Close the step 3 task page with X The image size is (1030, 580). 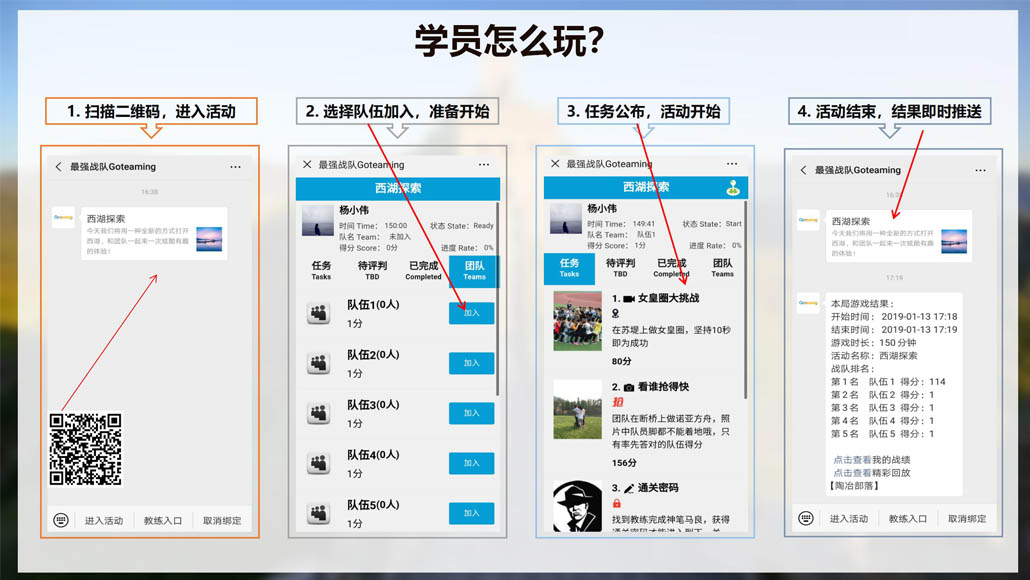pyautogui.click(x=555, y=164)
